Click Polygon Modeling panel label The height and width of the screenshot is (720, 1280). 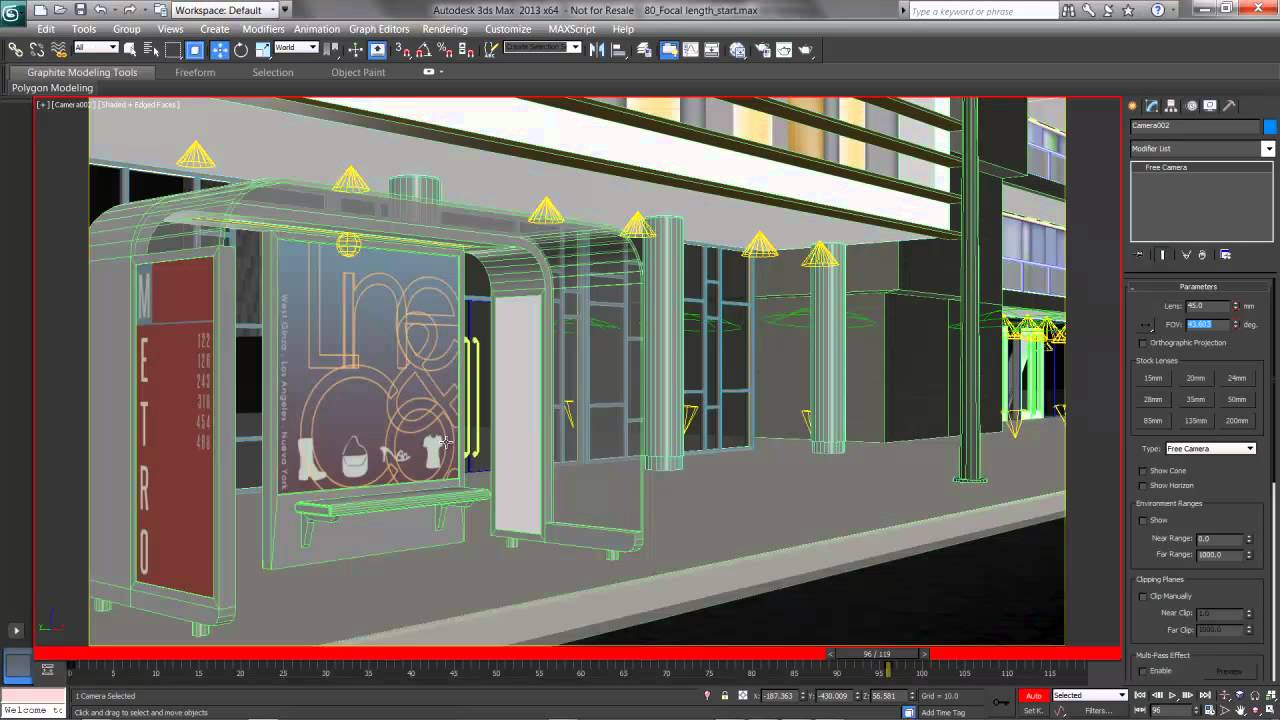pos(52,88)
